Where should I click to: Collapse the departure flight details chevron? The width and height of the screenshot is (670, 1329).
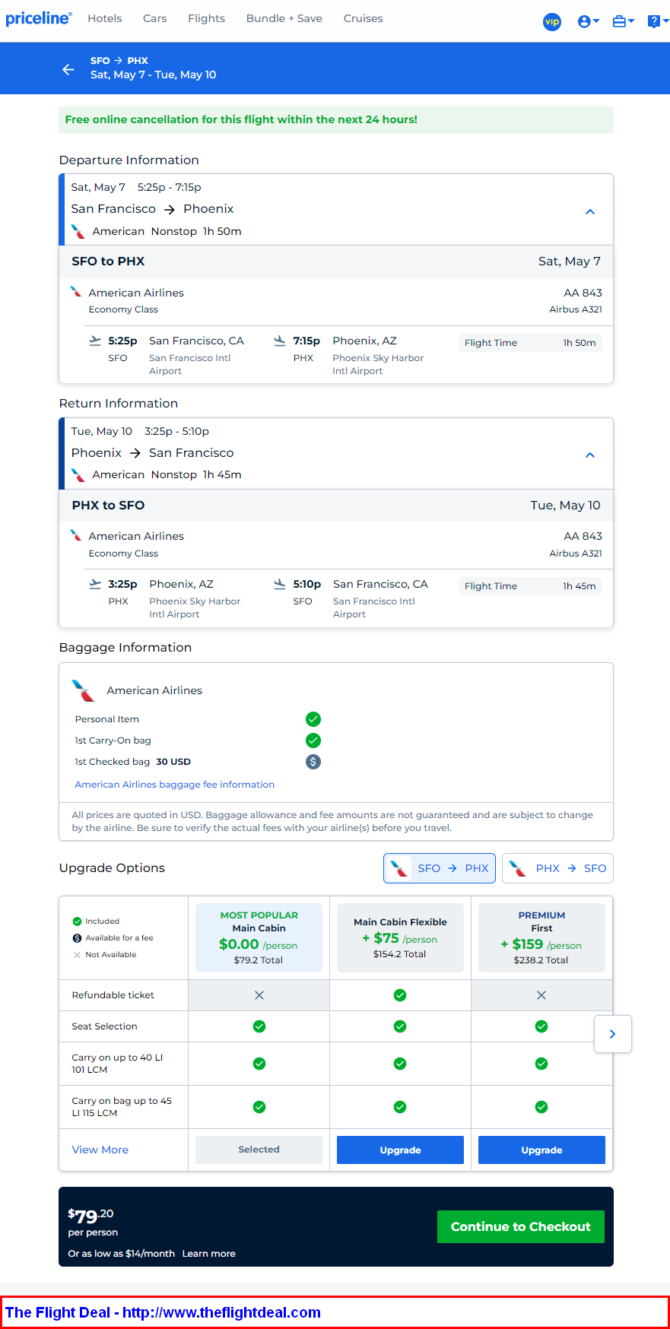(x=590, y=212)
